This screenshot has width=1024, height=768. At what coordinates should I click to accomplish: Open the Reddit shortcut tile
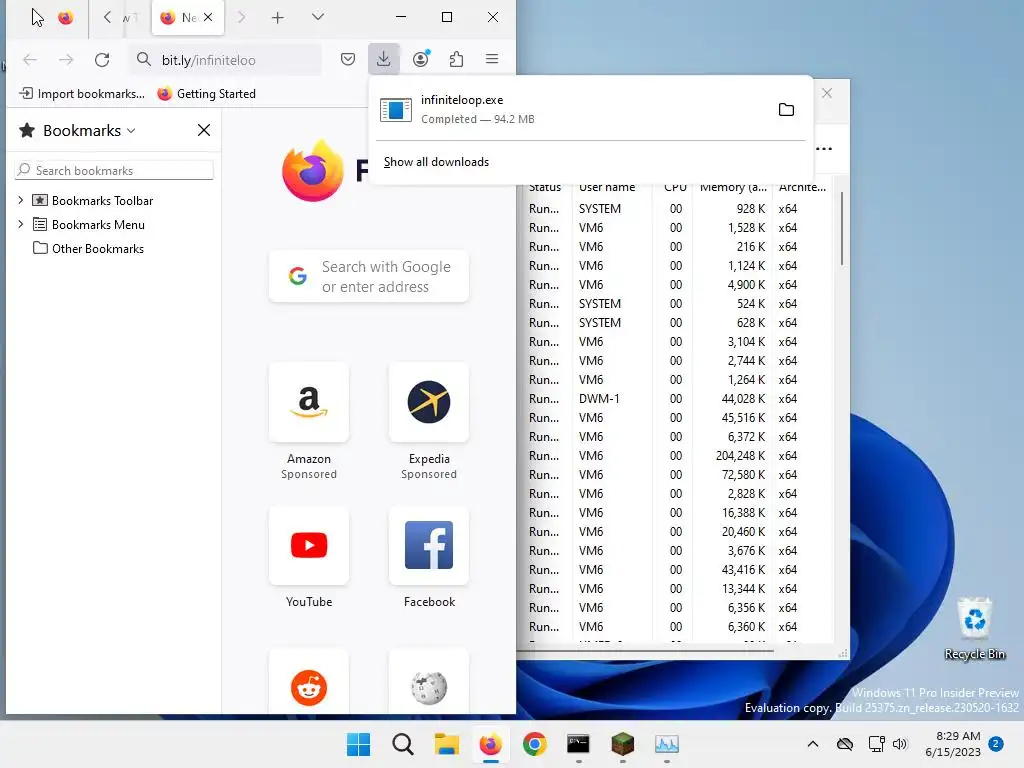point(309,682)
